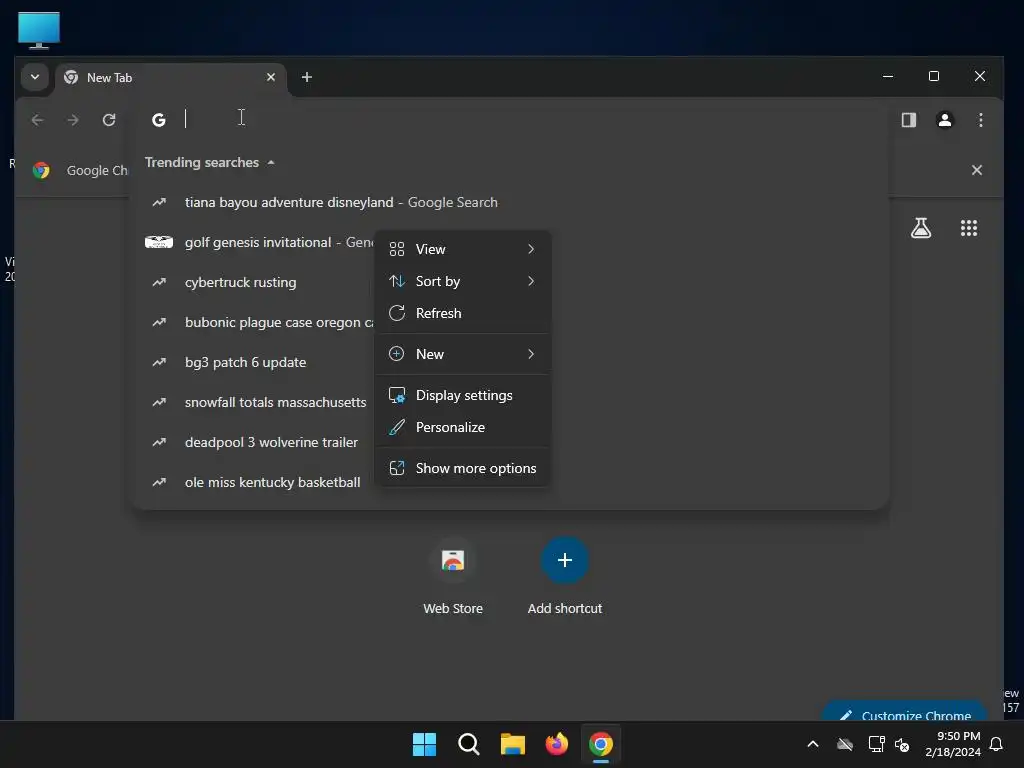Open the Windows Start menu
Image resolution: width=1024 pixels, height=768 pixels.
(424, 744)
